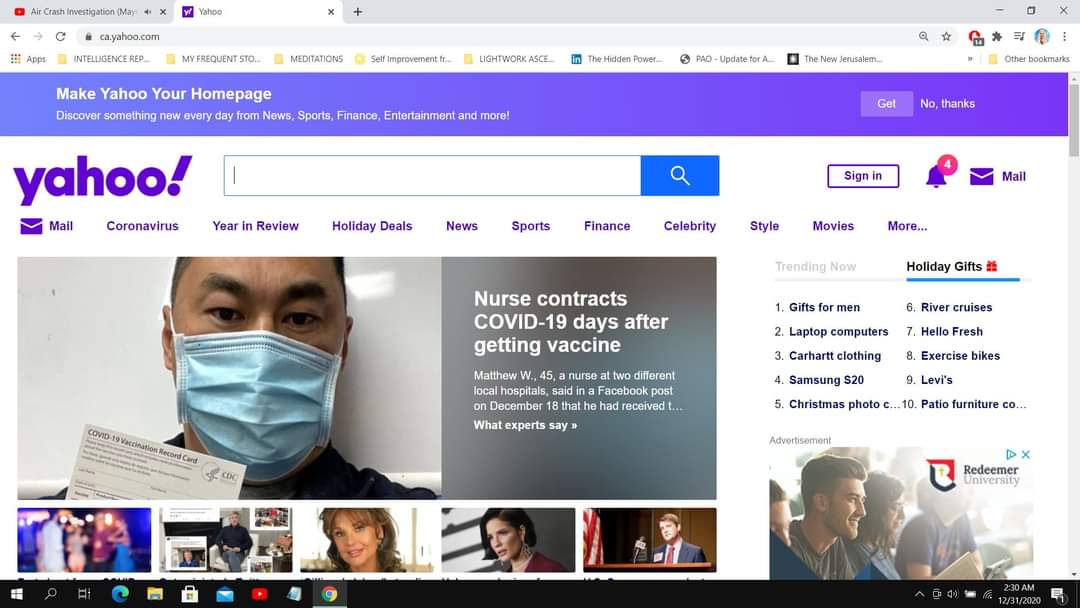The width and height of the screenshot is (1080, 608).
Task: Close the Redeemer University ad
Action: (x=1026, y=454)
